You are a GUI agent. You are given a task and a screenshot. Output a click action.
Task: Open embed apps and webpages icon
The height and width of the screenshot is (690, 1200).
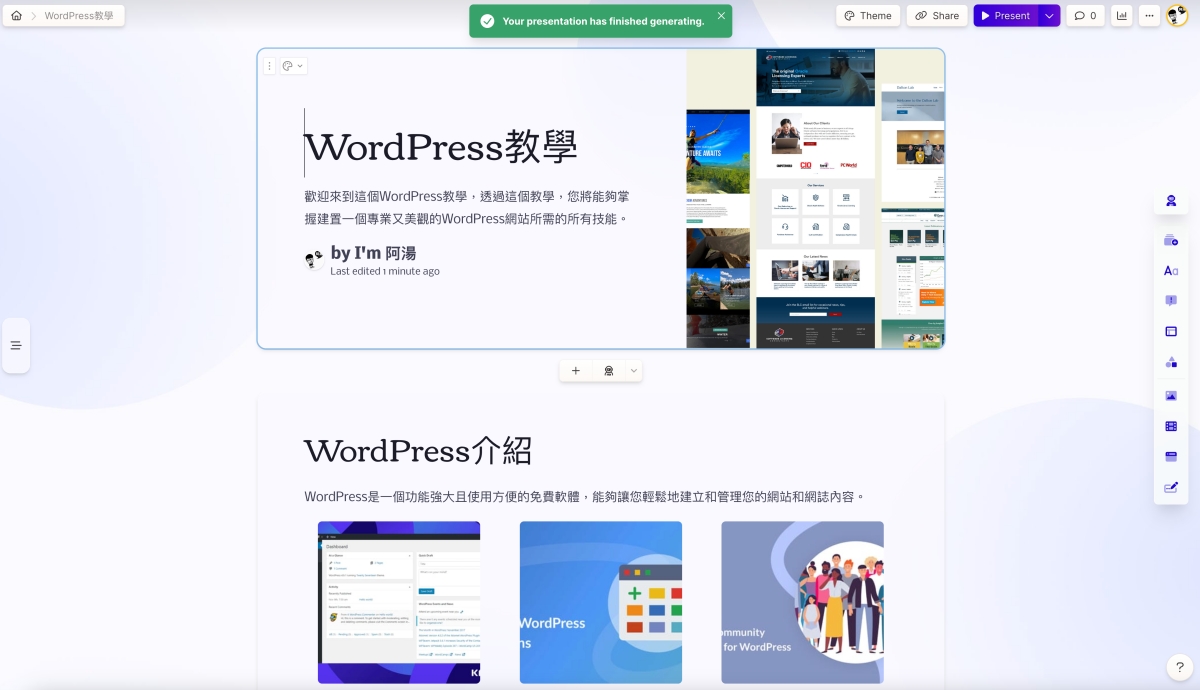(1171, 457)
